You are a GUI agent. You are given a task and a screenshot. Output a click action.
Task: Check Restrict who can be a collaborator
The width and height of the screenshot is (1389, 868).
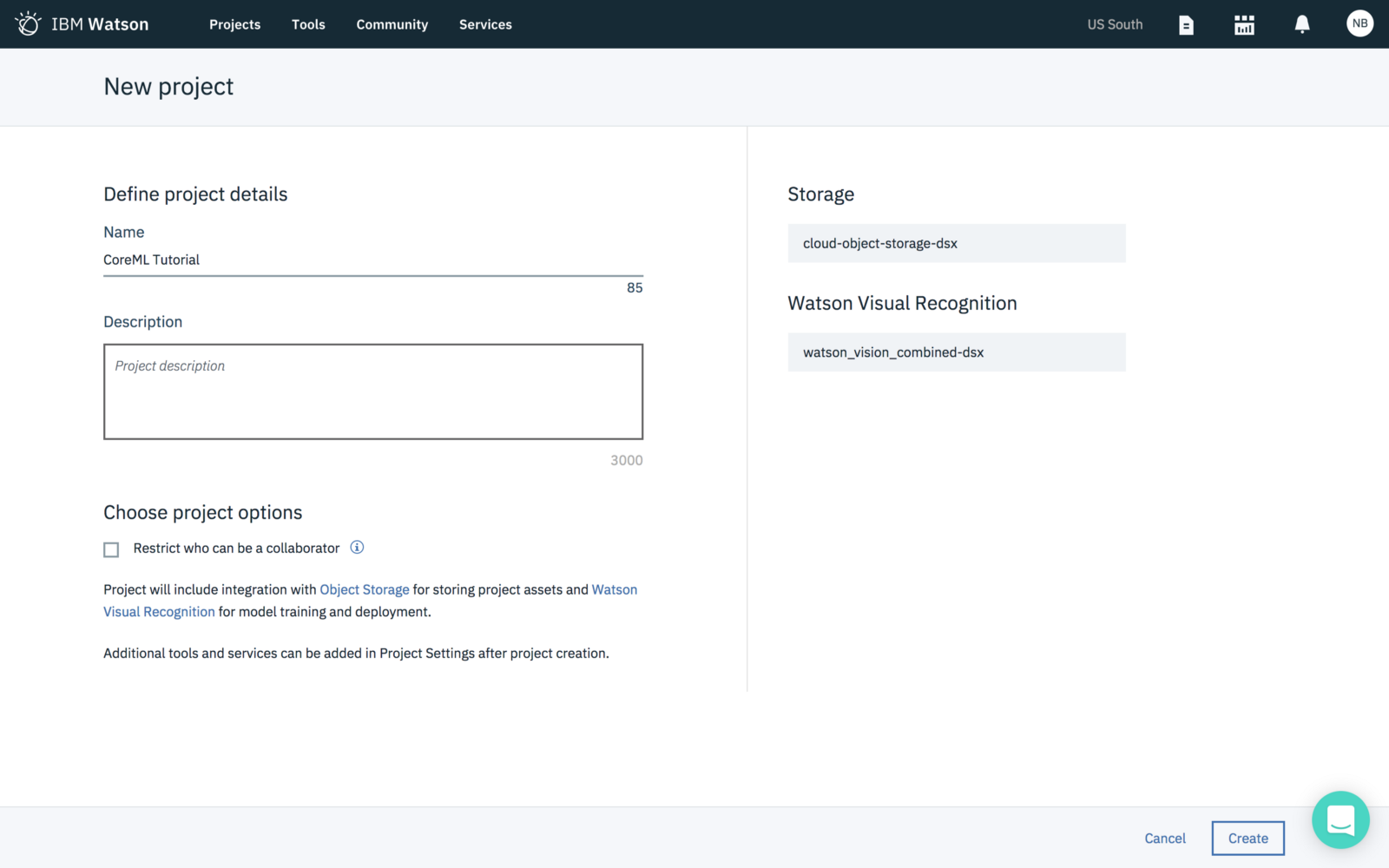click(111, 549)
